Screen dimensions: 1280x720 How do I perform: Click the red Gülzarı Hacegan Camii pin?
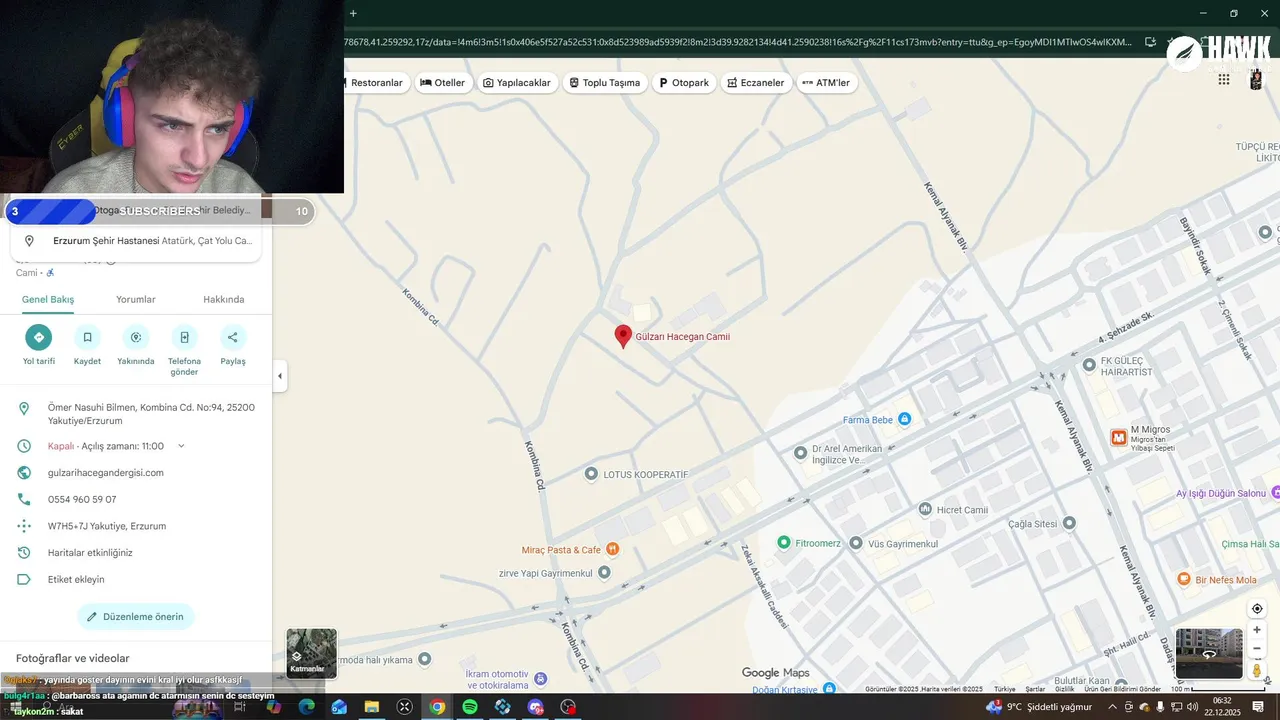click(x=623, y=336)
